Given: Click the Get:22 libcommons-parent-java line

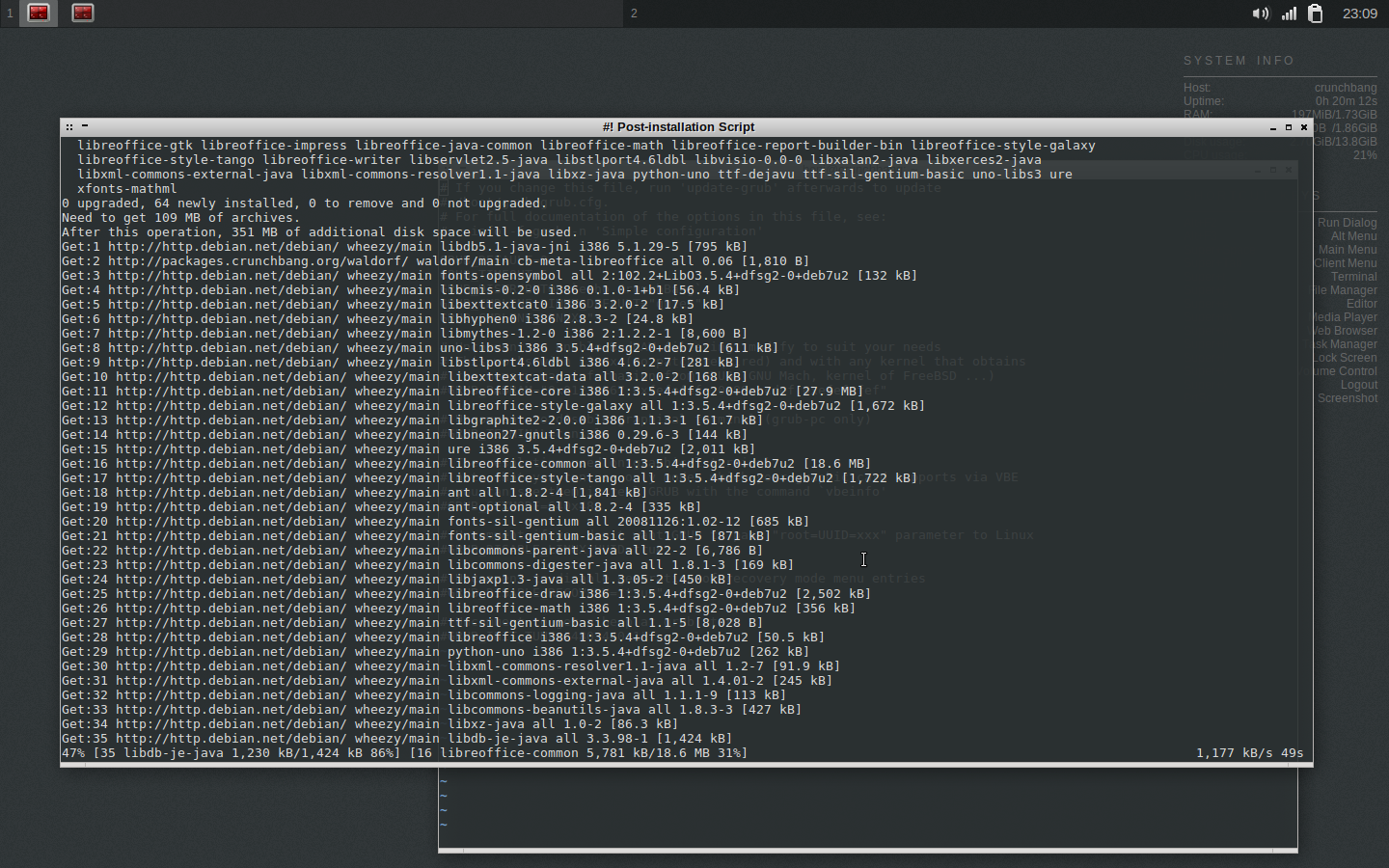Looking at the screenshot, I should 413,551.
